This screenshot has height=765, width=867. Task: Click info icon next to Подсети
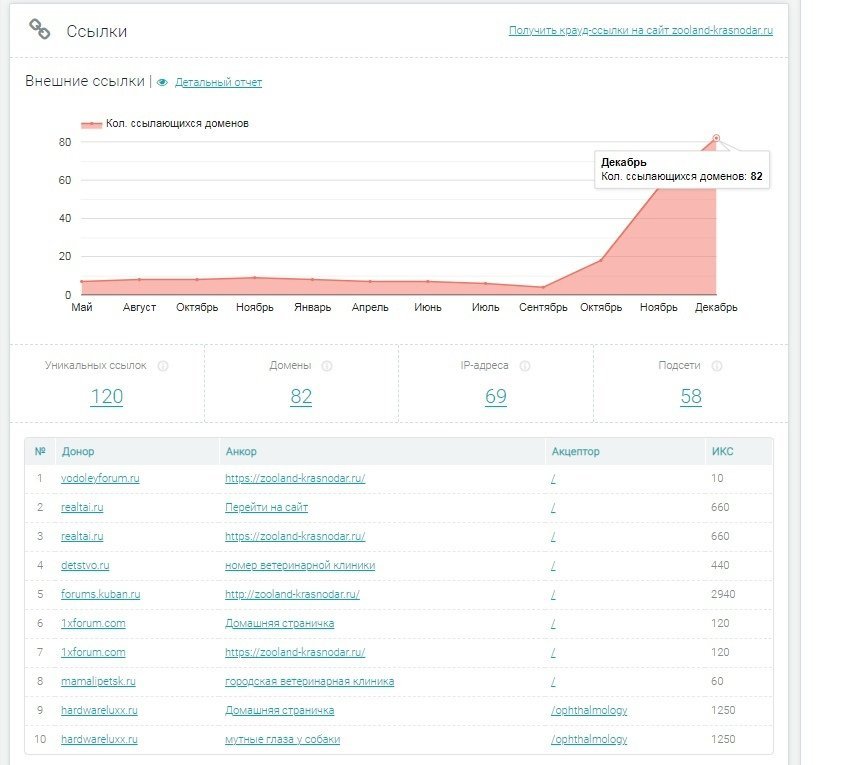[x=717, y=366]
